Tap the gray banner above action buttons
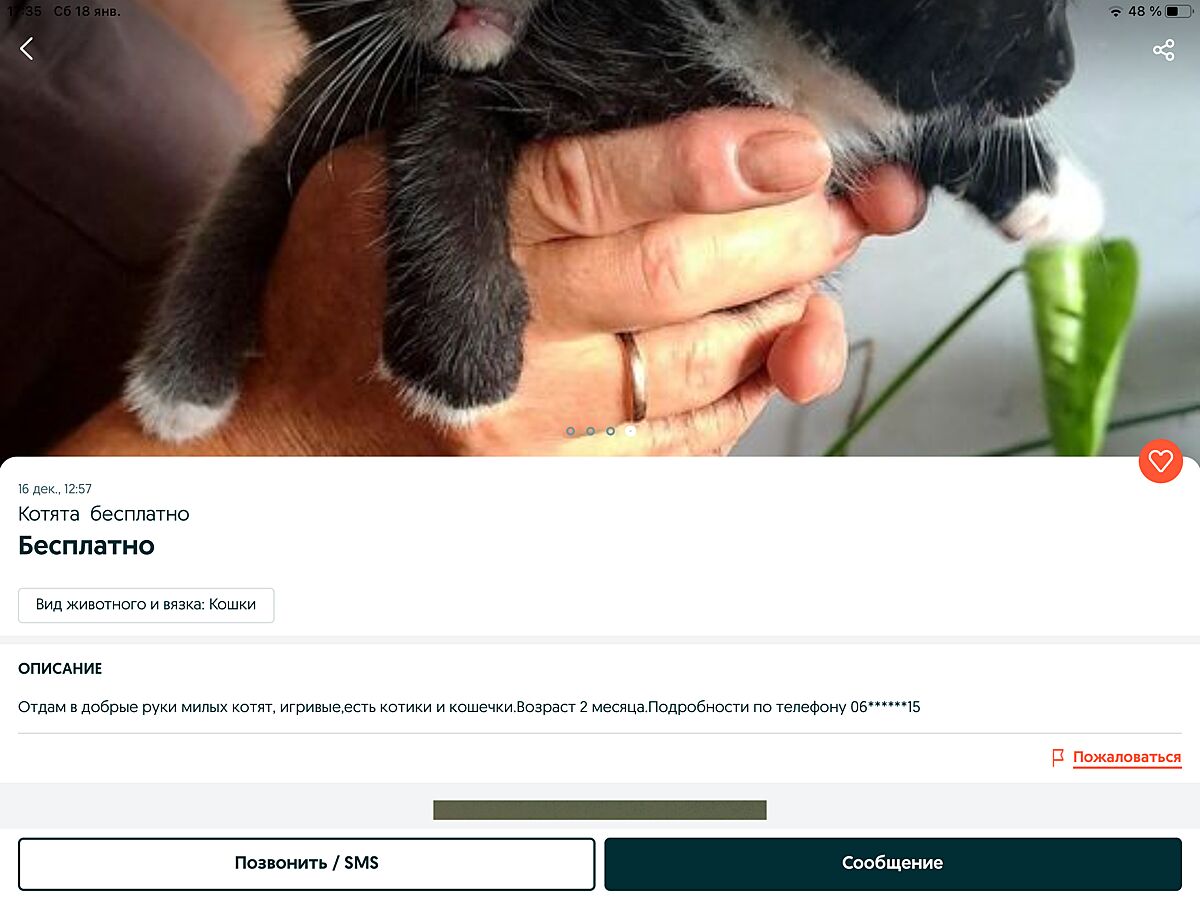 600,810
